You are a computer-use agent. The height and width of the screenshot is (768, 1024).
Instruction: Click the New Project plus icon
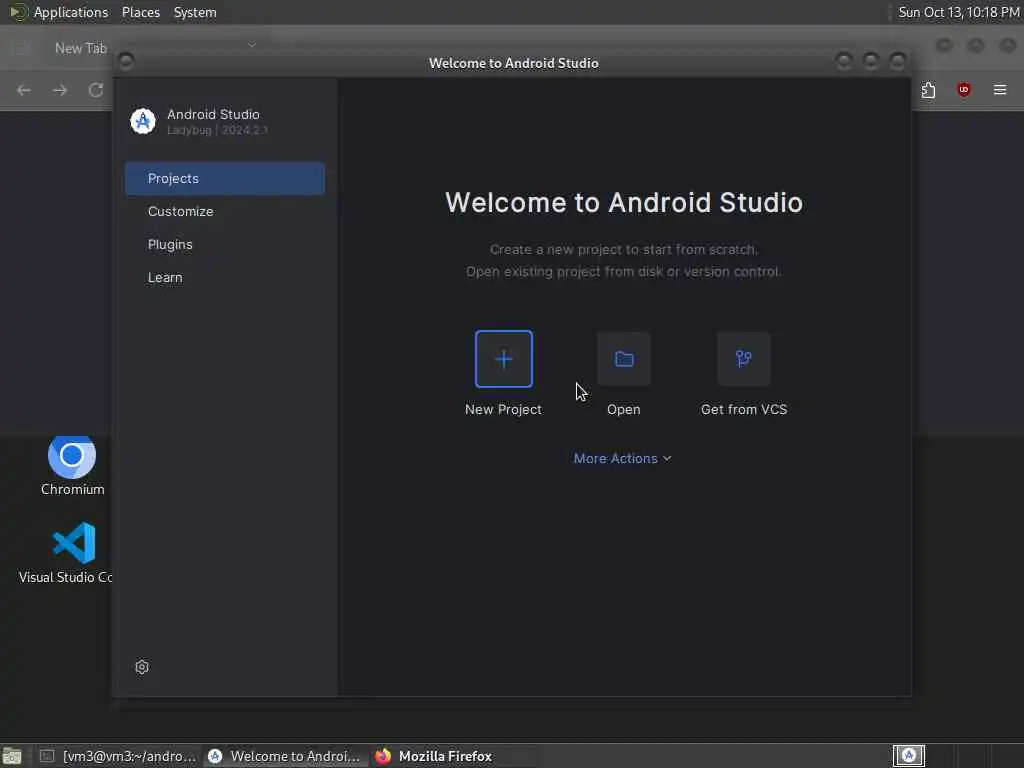504,359
